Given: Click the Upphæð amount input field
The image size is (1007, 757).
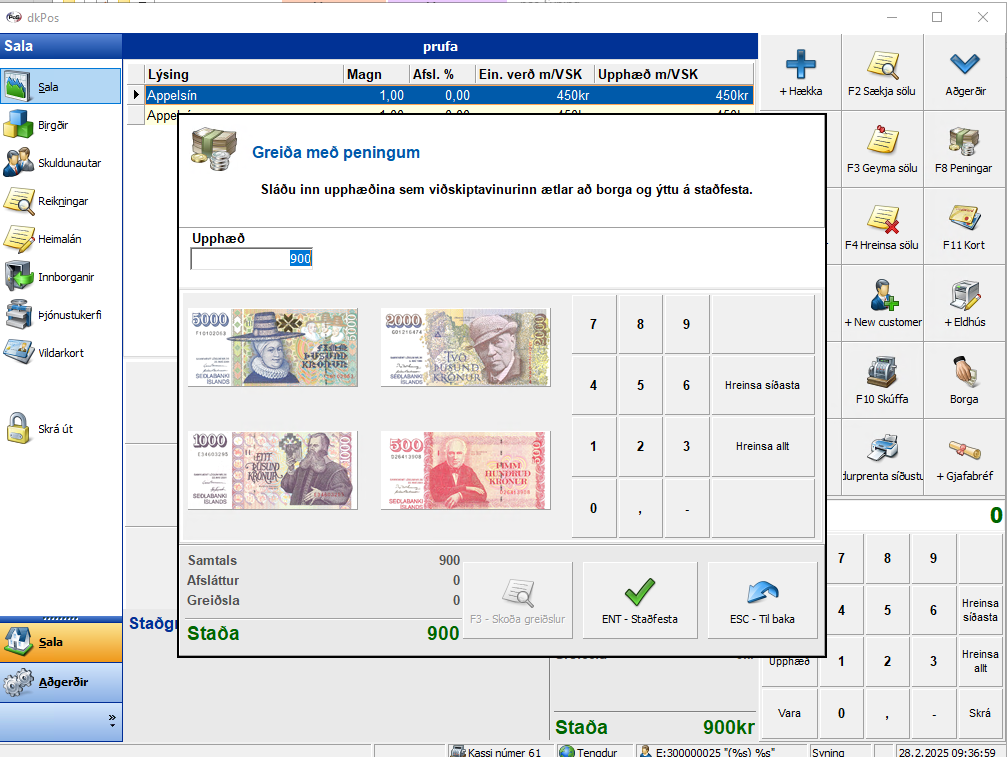Looking at the screenshot, I should 251,259.
